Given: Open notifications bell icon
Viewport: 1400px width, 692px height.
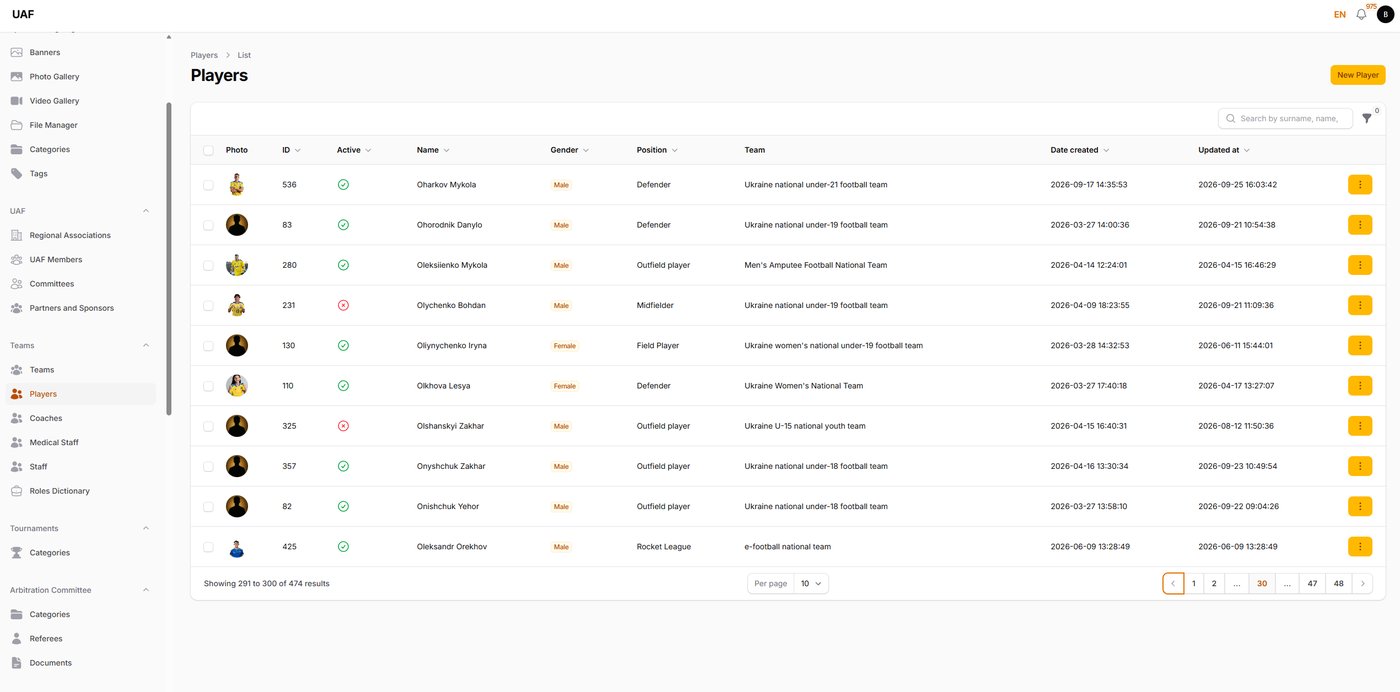Looking at the screenshot, I should pos(1361,14).
